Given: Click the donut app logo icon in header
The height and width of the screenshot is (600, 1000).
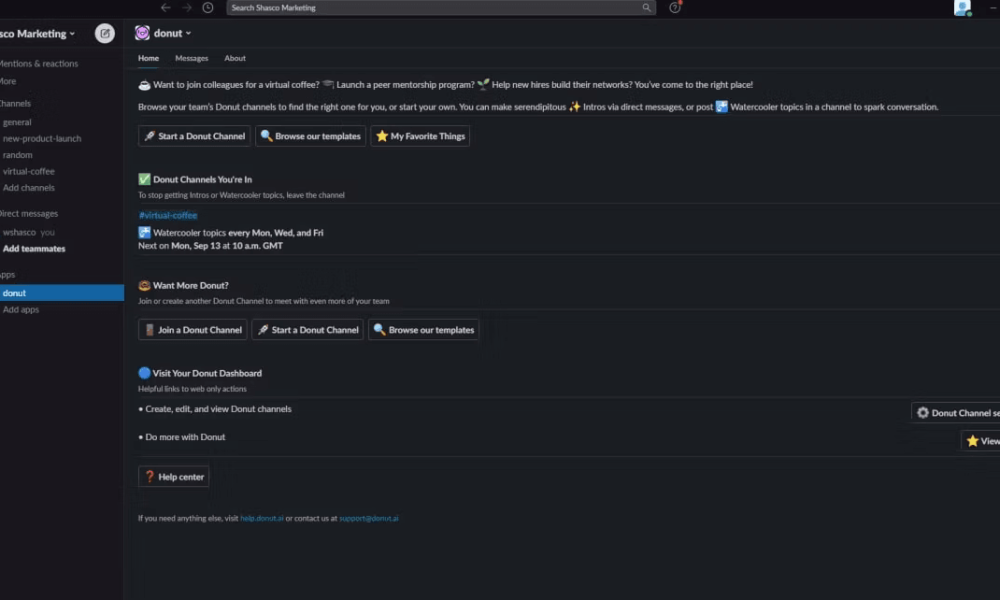Looking at the screenshot, I should click(142, 33).
